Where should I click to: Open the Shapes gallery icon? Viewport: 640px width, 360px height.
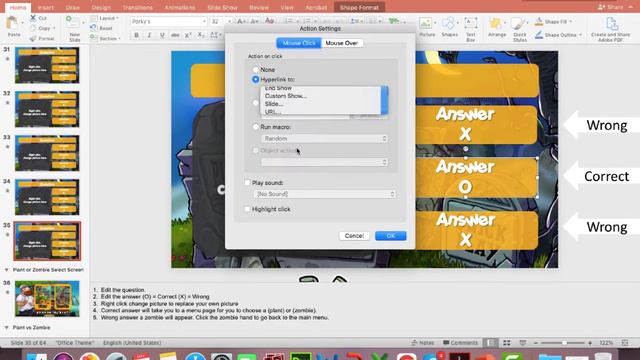point(449,23)
